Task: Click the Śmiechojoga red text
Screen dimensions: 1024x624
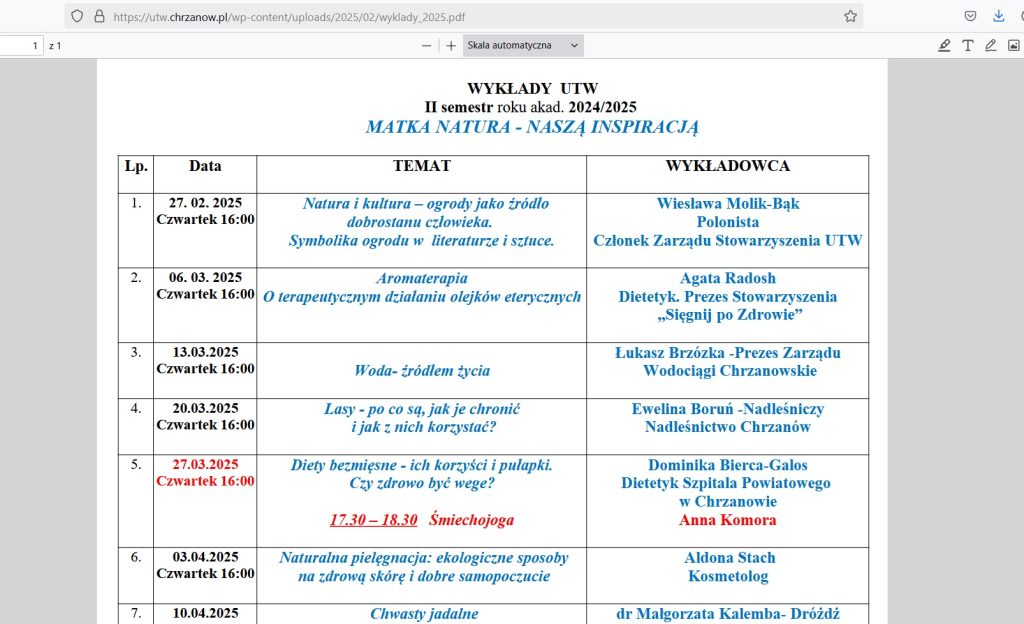Action: [471, 520]
